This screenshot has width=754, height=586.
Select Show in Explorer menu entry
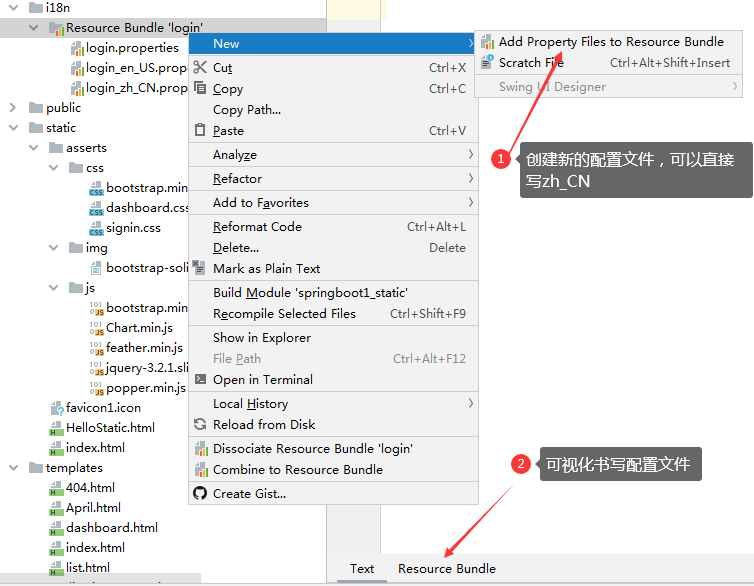click(261, 338)
